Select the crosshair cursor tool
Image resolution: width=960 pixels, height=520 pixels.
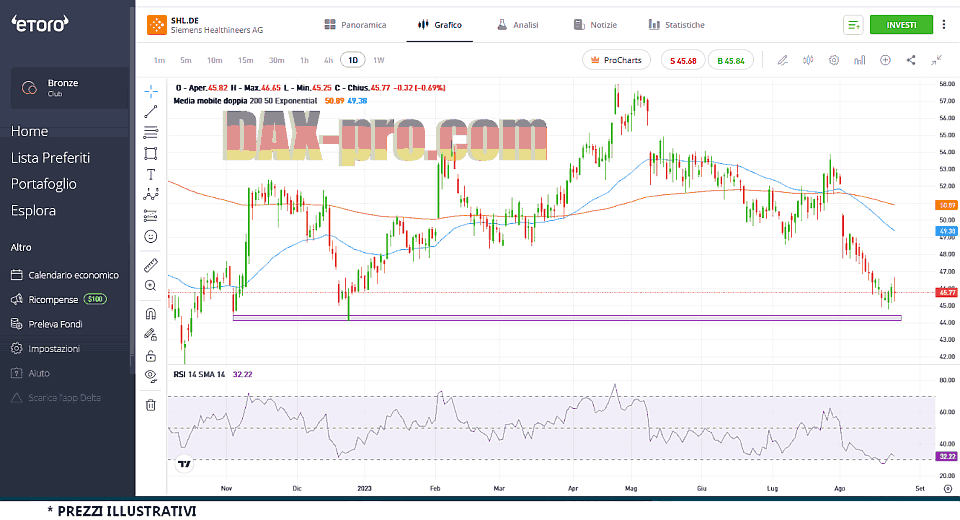click(151, 91)
